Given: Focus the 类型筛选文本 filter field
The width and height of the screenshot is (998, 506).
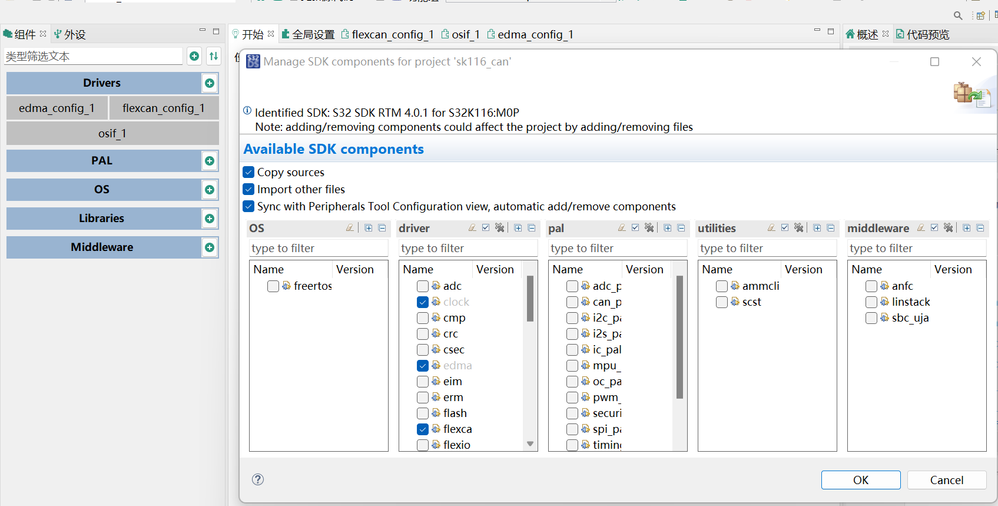Looking at the screenshot, I should (94, 56).
